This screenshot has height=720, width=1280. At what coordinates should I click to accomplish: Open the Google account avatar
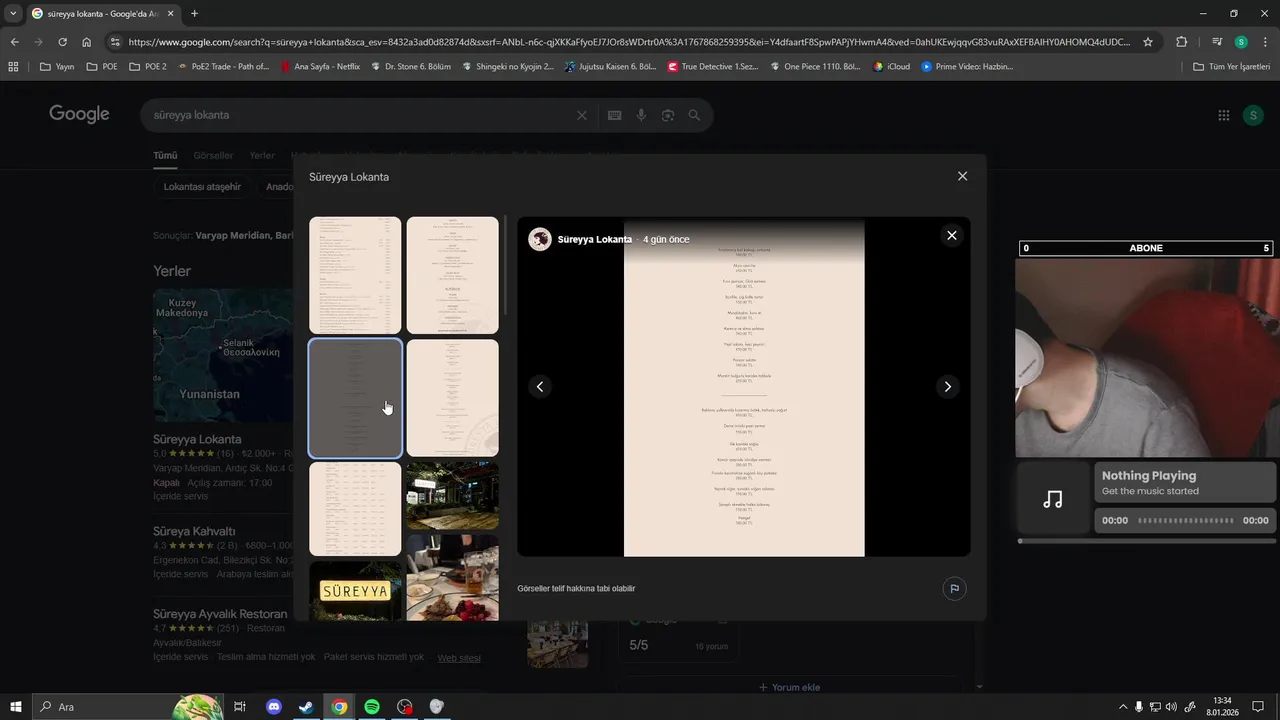(1253, 115)
